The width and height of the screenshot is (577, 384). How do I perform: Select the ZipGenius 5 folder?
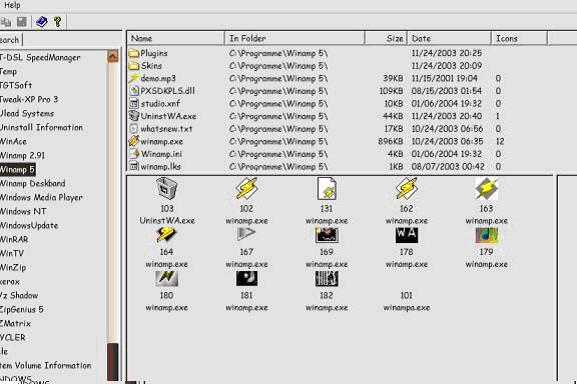(x=22, y=309)
